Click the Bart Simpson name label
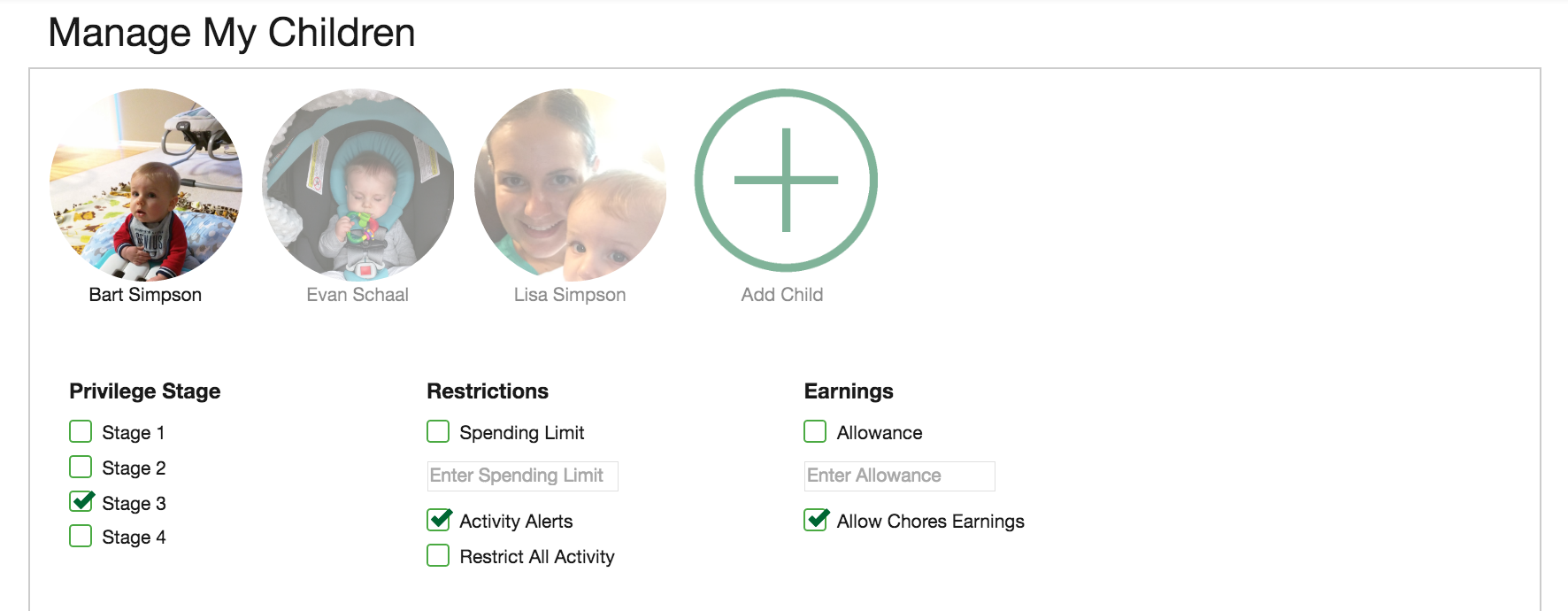Screen dimensions: 1568x611 click(145, 295)
